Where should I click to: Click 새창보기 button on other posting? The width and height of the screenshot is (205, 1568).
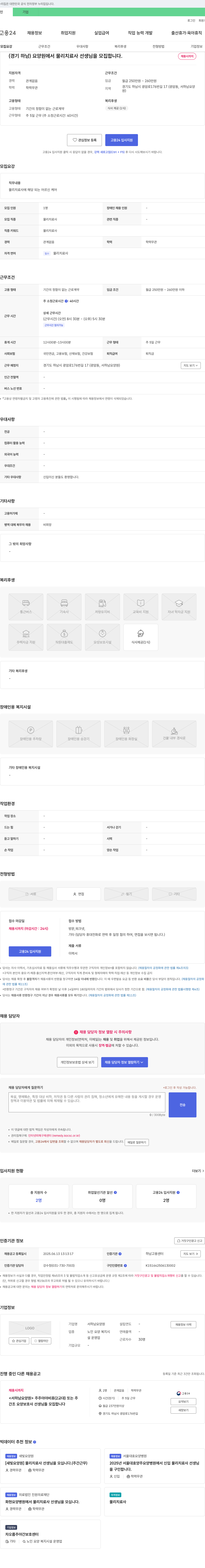click(183, 1410)
